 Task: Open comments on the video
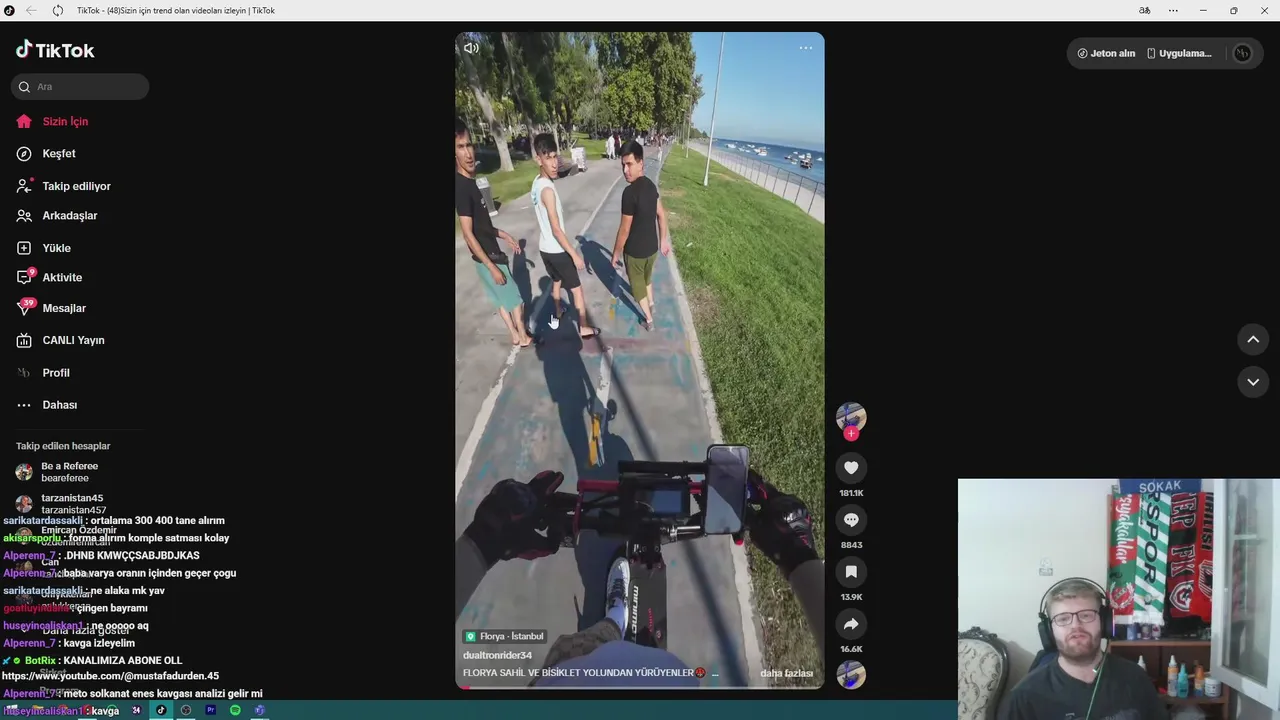point(851,519)
